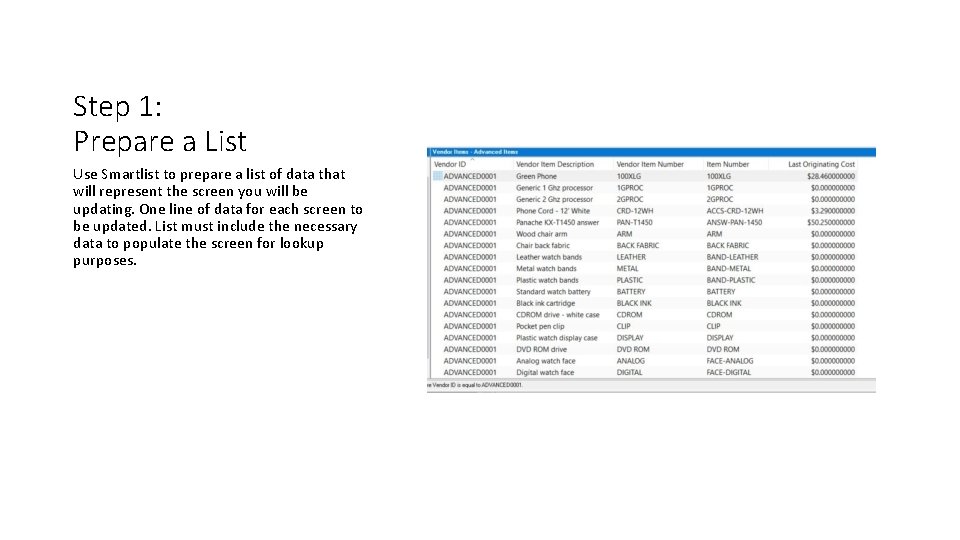Image resolution: width=960 pixels, height=540 pixels.
Task: Click the 'ANALOG' vendor item number cell
Action: click(x=630, y=361)
